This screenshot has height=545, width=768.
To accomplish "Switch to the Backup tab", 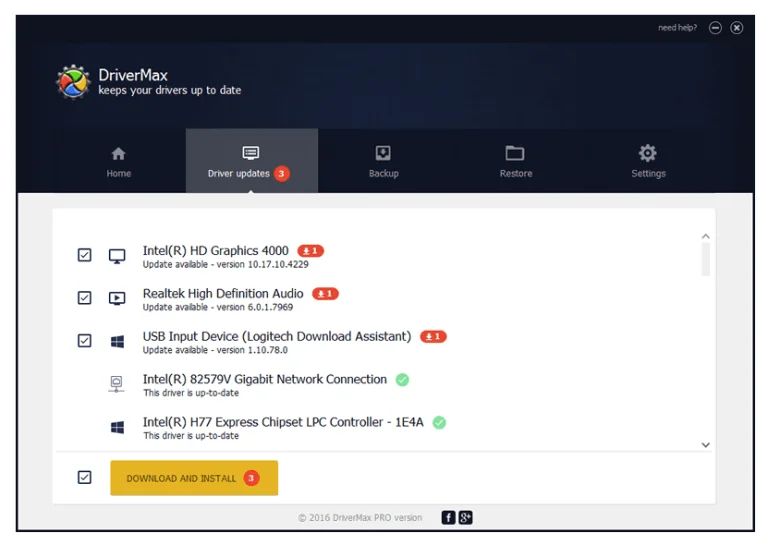I will [384, 162].
